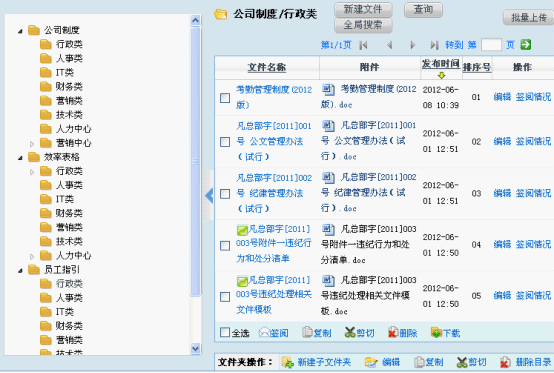Sort by the 文件名称 column header
This screenshot has width=554, height=373.
[x=267, y=67]
